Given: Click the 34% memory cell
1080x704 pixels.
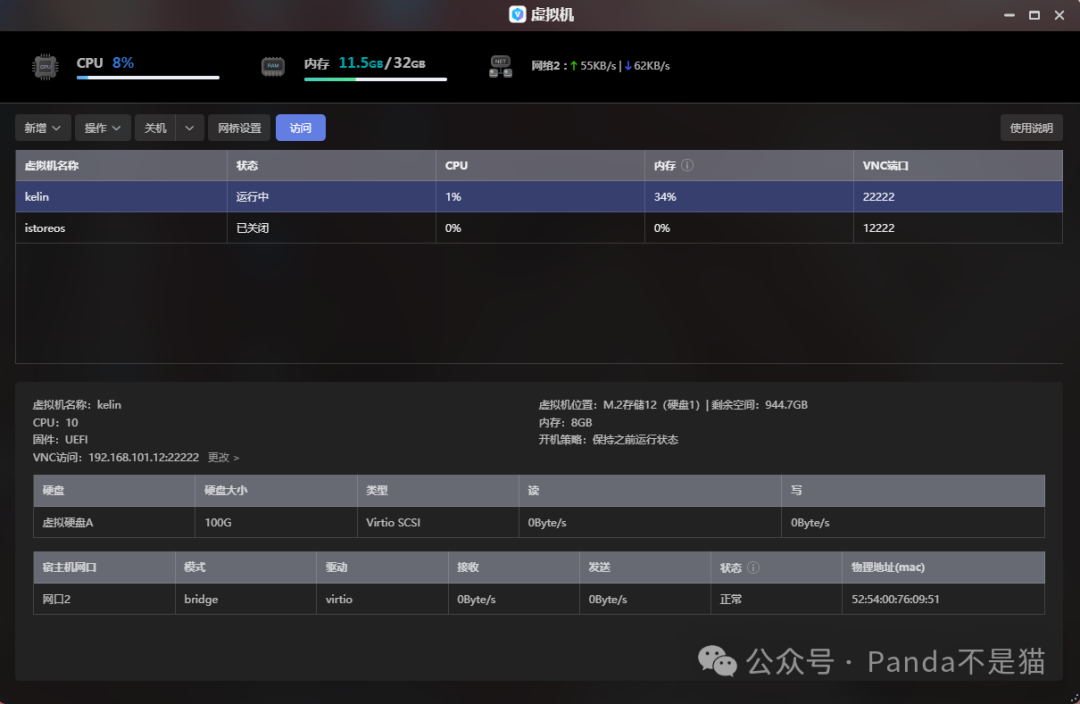Looking at the screenshot, I should [x=749, y=196].
